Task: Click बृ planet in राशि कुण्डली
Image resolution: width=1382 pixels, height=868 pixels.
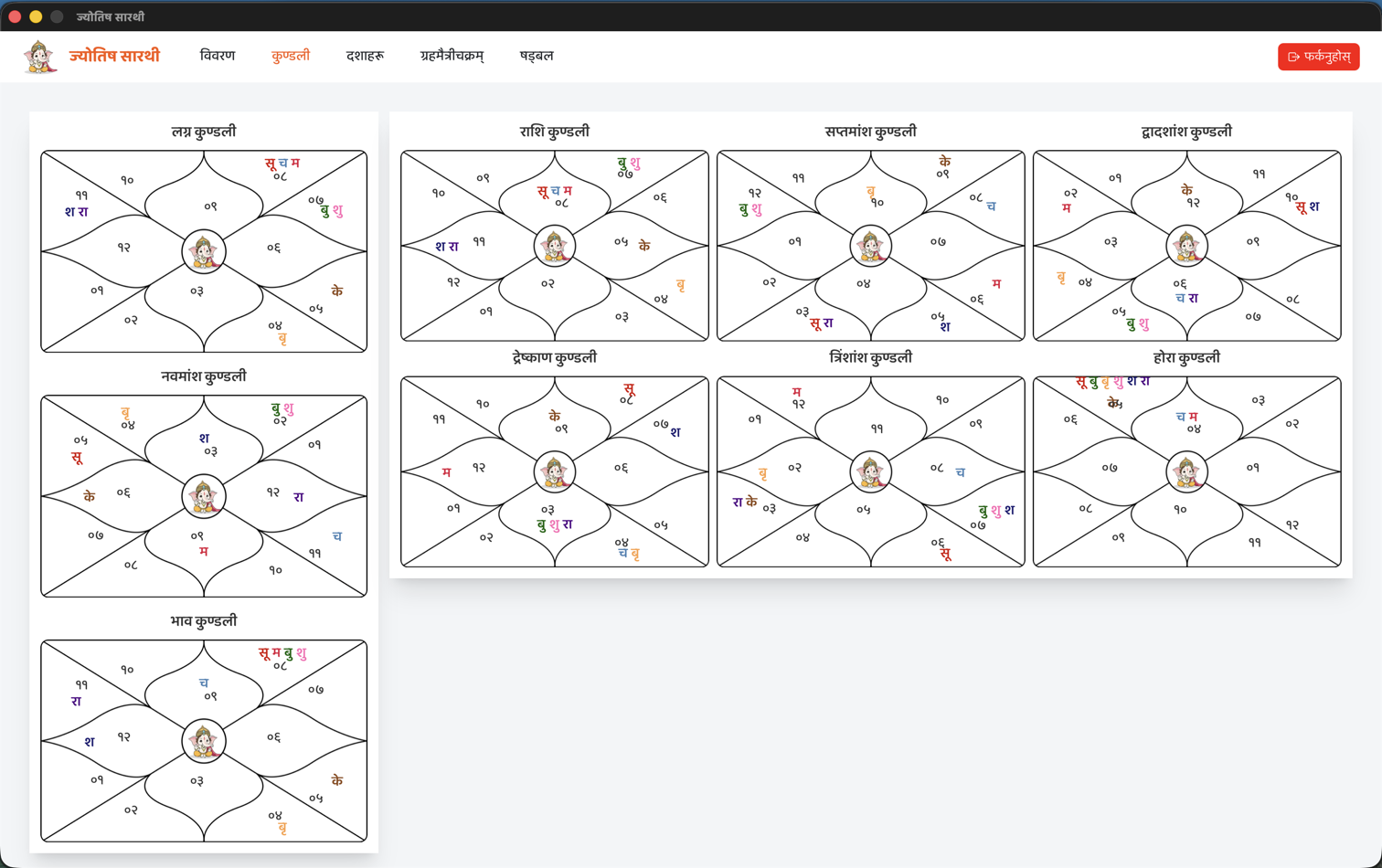Action: 681,285
